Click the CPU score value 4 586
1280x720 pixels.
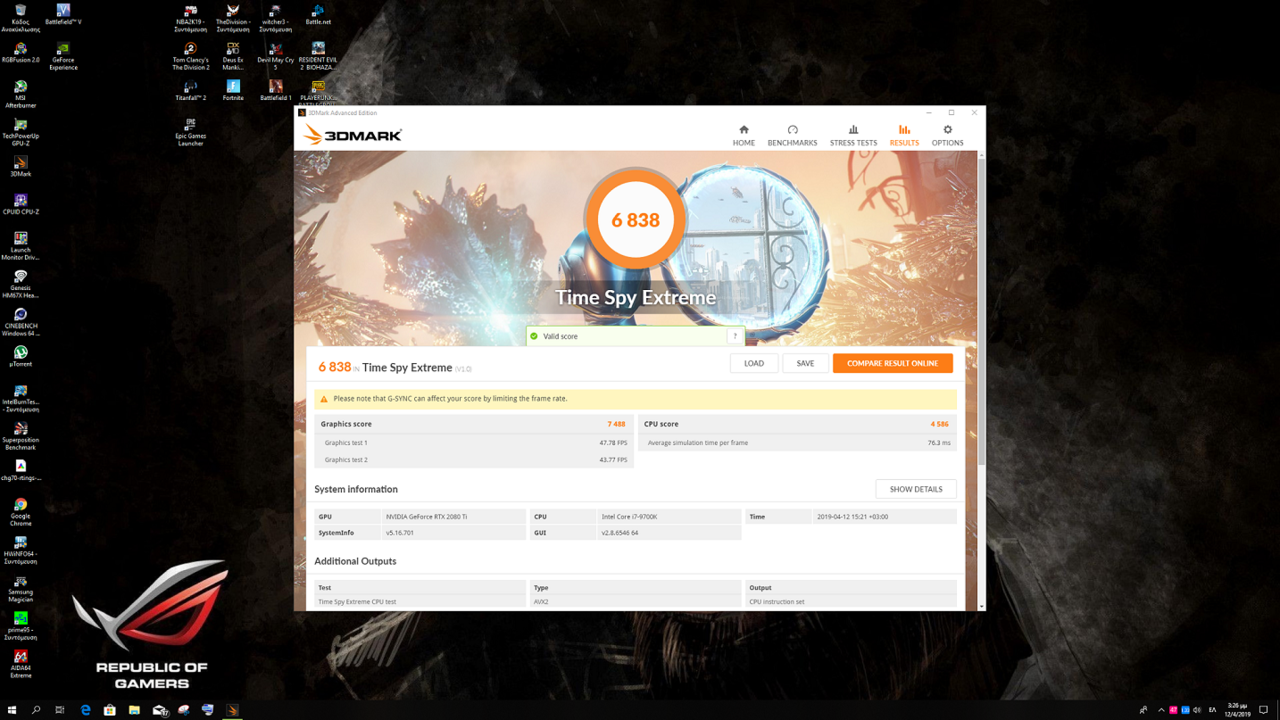tap(939, 424)
